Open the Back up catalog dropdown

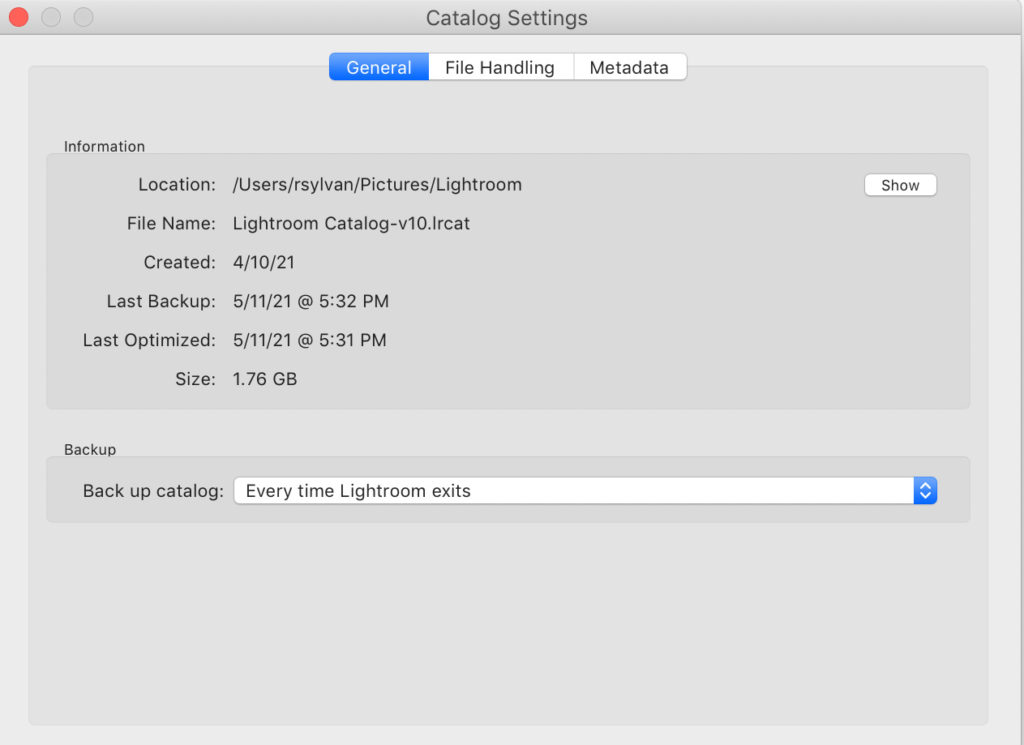(574, 491)
